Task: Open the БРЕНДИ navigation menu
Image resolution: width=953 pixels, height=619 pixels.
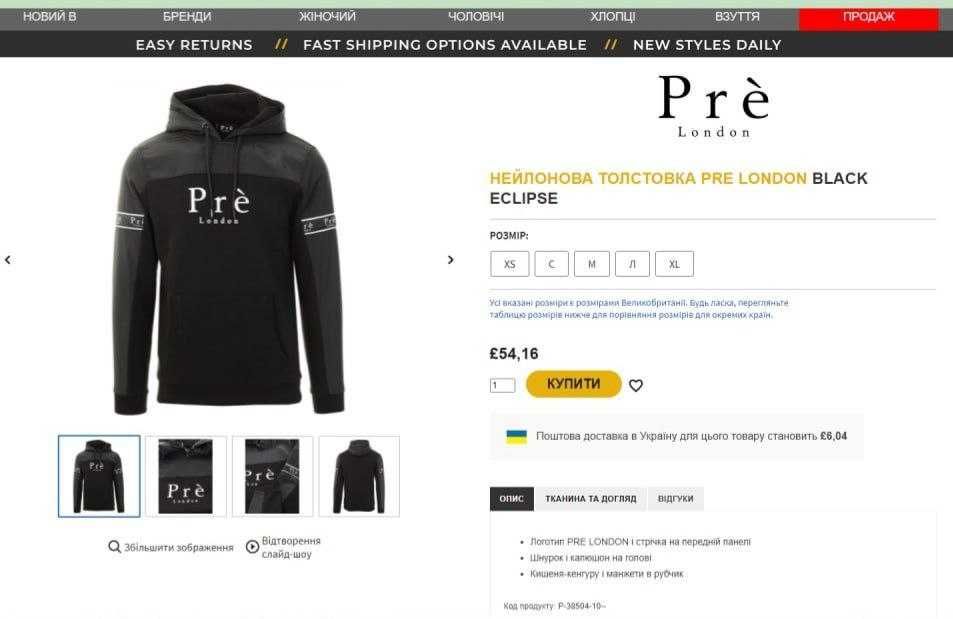Action: point(187,16)
